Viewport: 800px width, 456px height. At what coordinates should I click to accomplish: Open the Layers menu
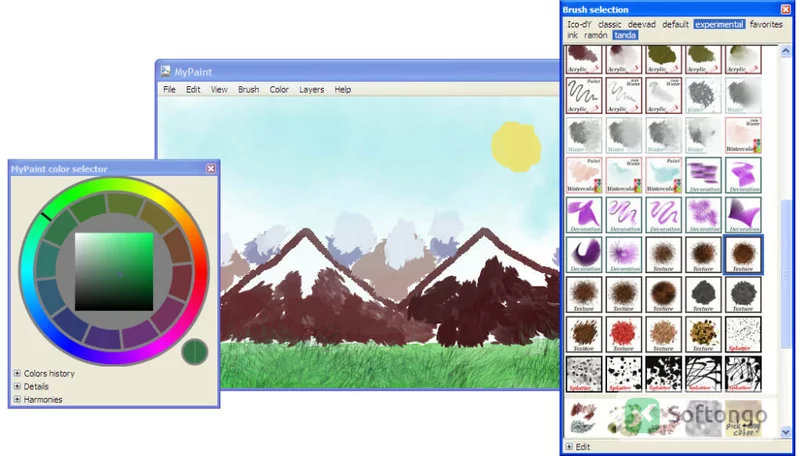tap(312, 89)
